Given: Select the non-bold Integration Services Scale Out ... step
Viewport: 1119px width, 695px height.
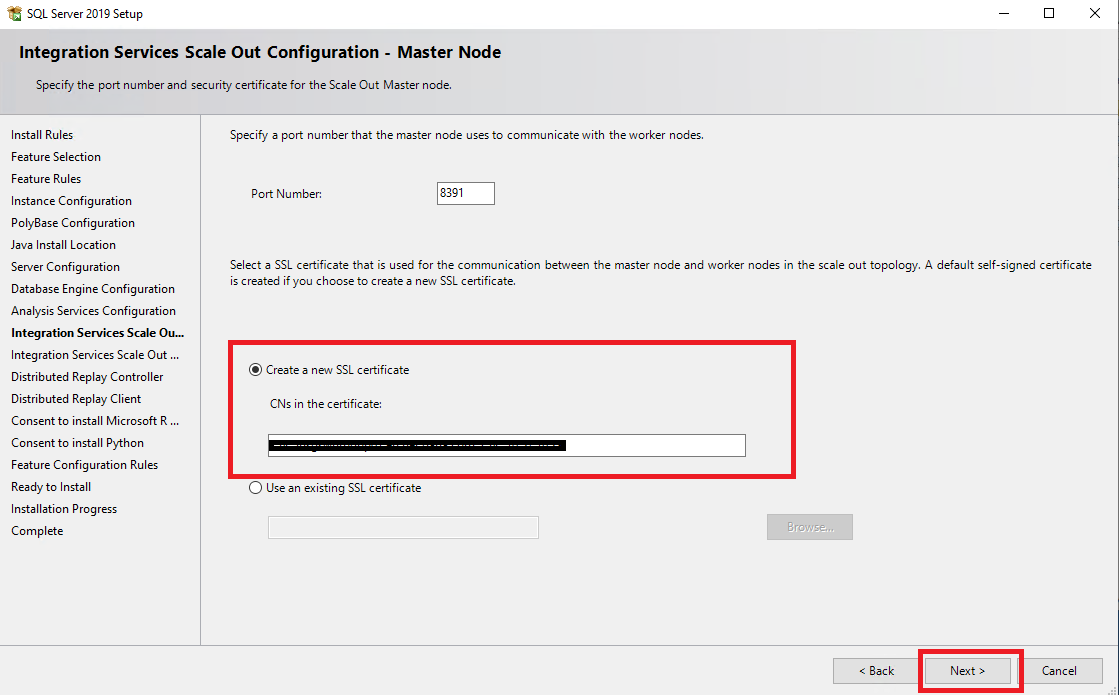Looking at the screenshot, I should pos(95,355).
